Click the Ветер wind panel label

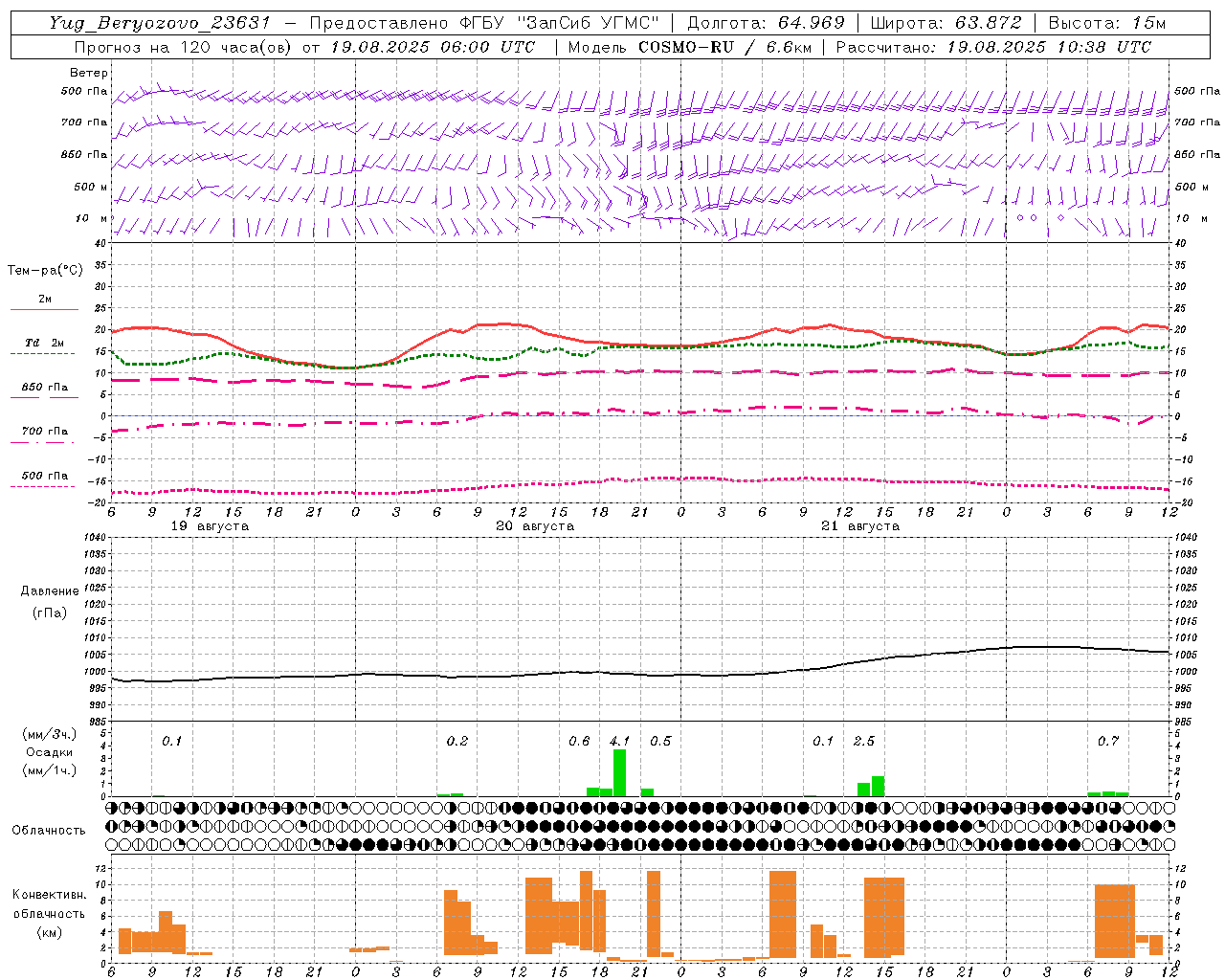[x=89, y=73]
